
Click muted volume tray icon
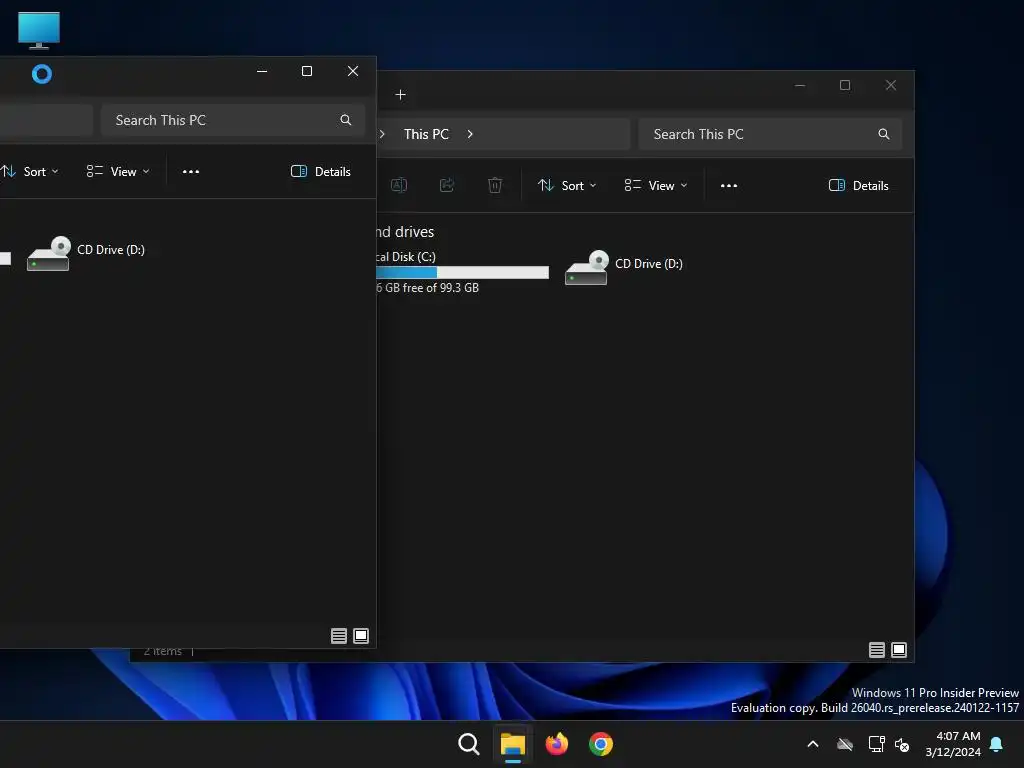(x=903, y=744)
